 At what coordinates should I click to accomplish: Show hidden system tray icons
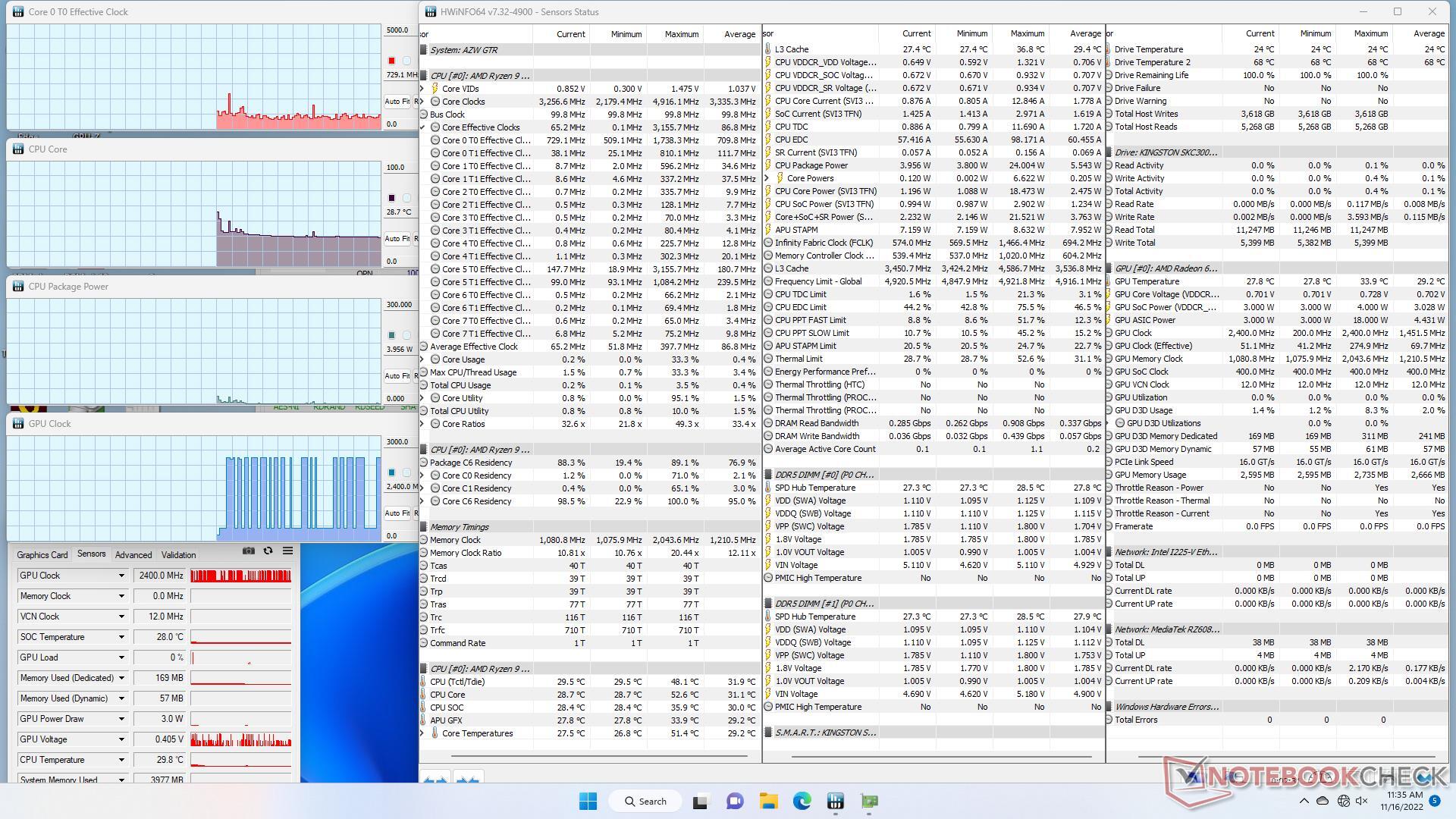click(1304, 801)
